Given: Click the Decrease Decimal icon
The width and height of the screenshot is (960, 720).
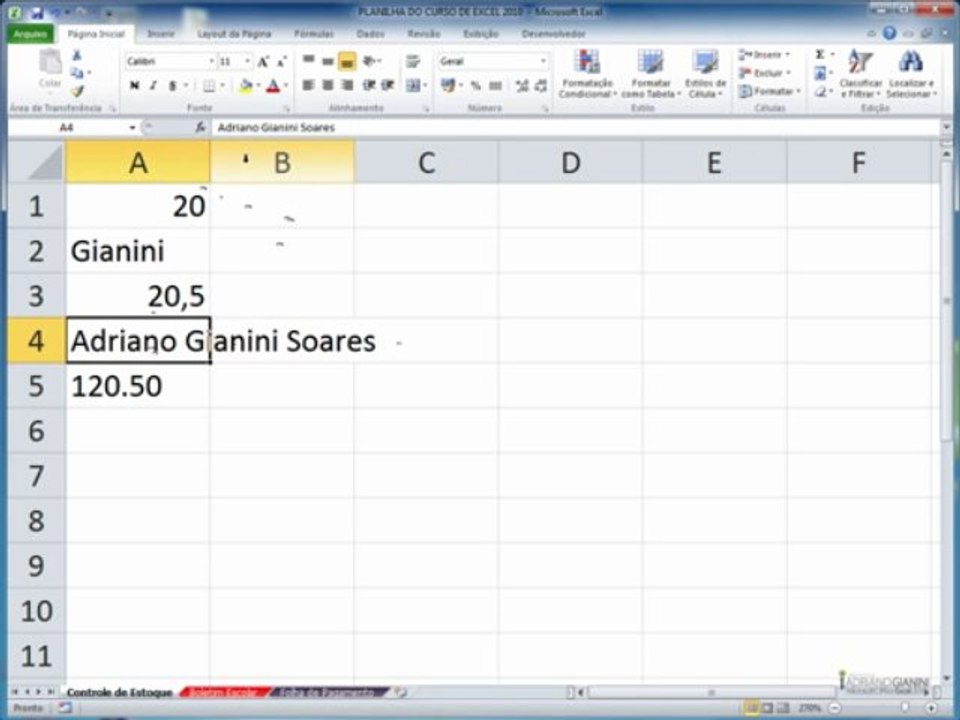Looking at the screenshot, I should click(x=541, y=86).
